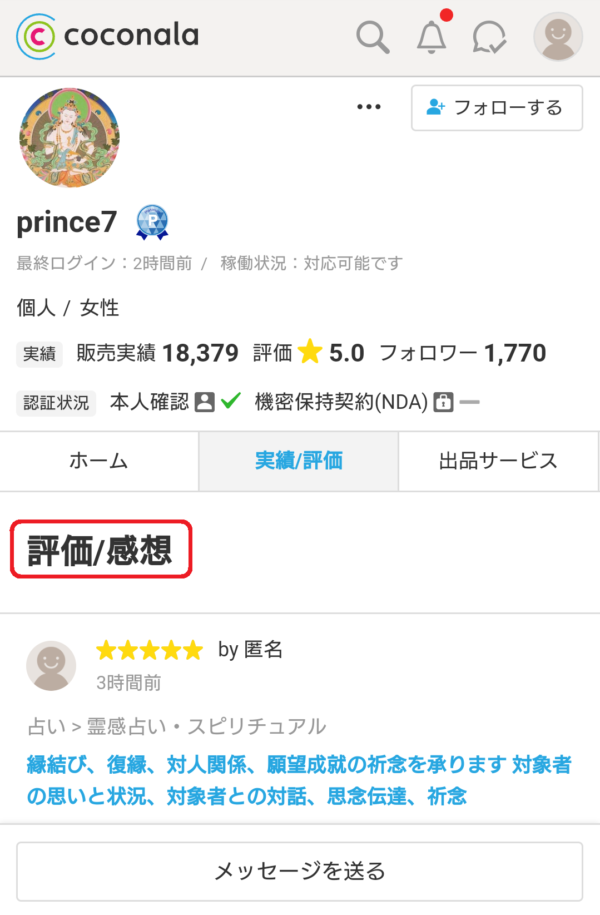Open the messages chat bubble icon
Screen dimensions: 600x915
[x=490, y=38]
